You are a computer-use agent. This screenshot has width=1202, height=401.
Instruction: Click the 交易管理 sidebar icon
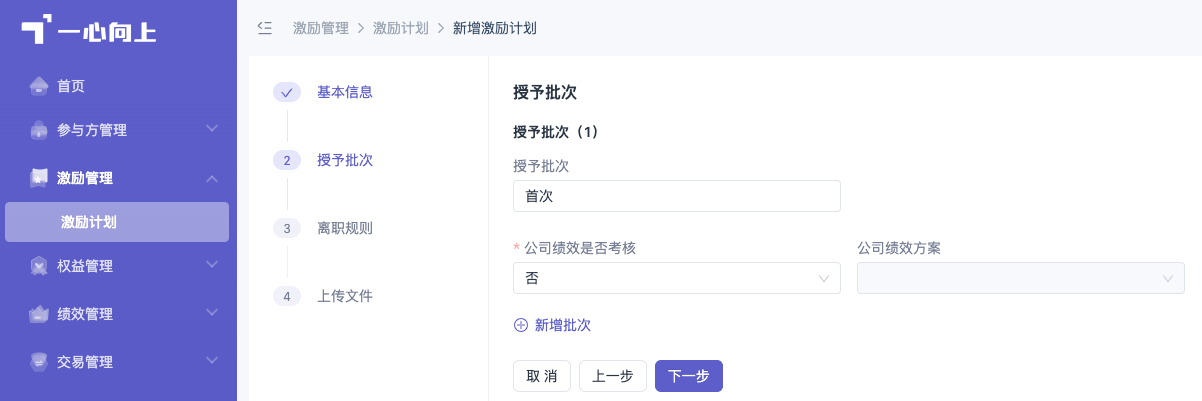tap(39, 362)
